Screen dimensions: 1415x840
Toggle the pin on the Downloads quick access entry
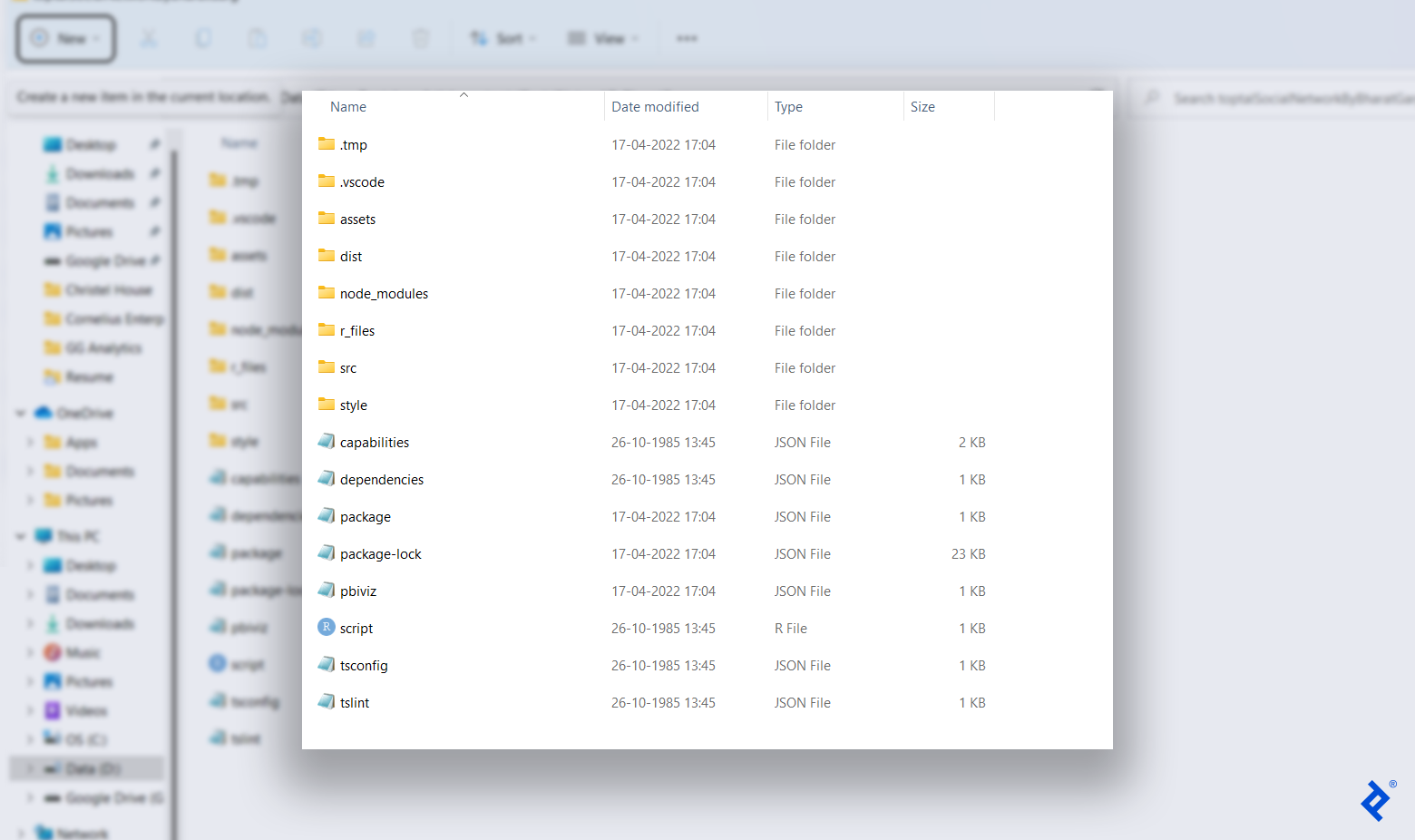coord(155,173)
